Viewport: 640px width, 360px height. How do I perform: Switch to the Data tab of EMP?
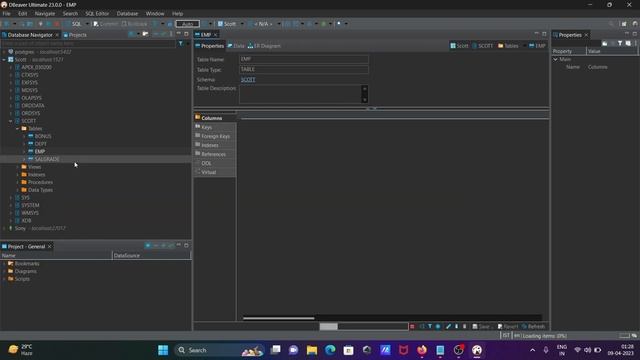236,46
